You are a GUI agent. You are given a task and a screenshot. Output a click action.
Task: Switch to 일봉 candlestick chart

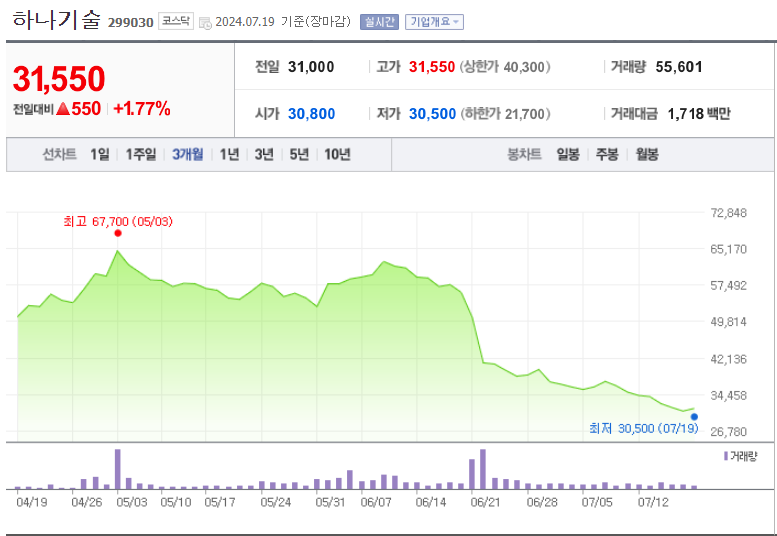coord(568,154)
